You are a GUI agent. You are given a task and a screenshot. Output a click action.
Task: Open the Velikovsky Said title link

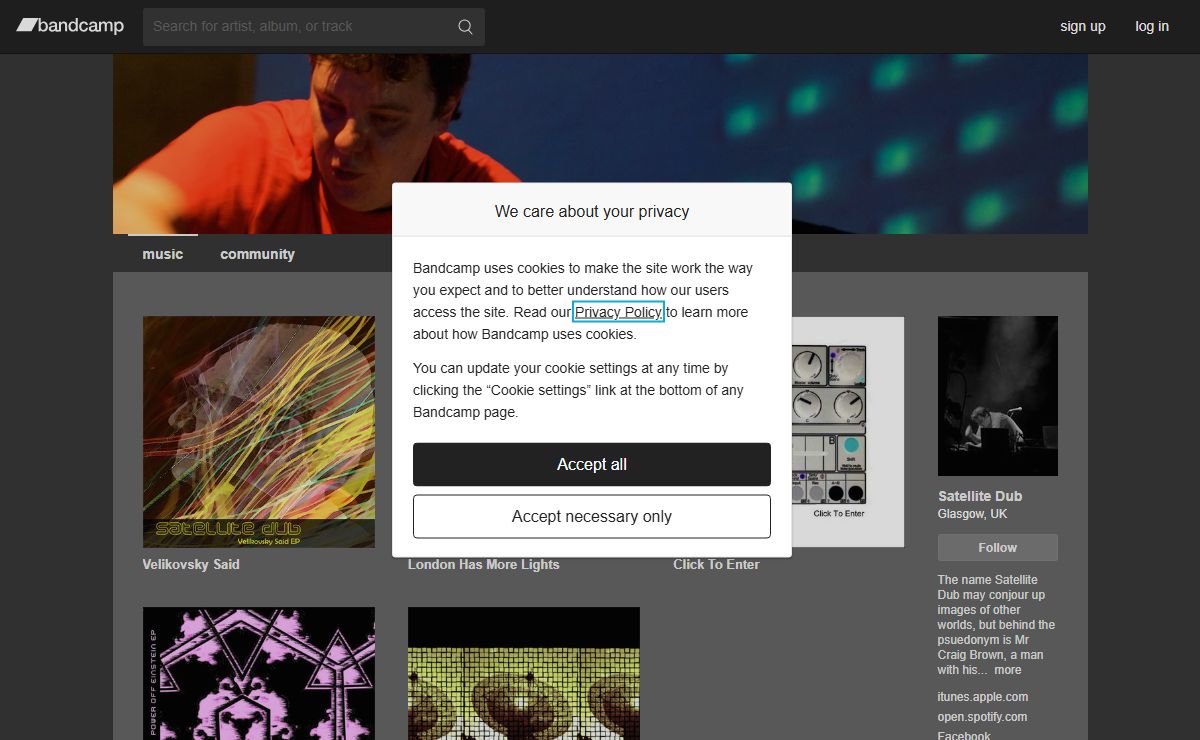tap(191, 564)
